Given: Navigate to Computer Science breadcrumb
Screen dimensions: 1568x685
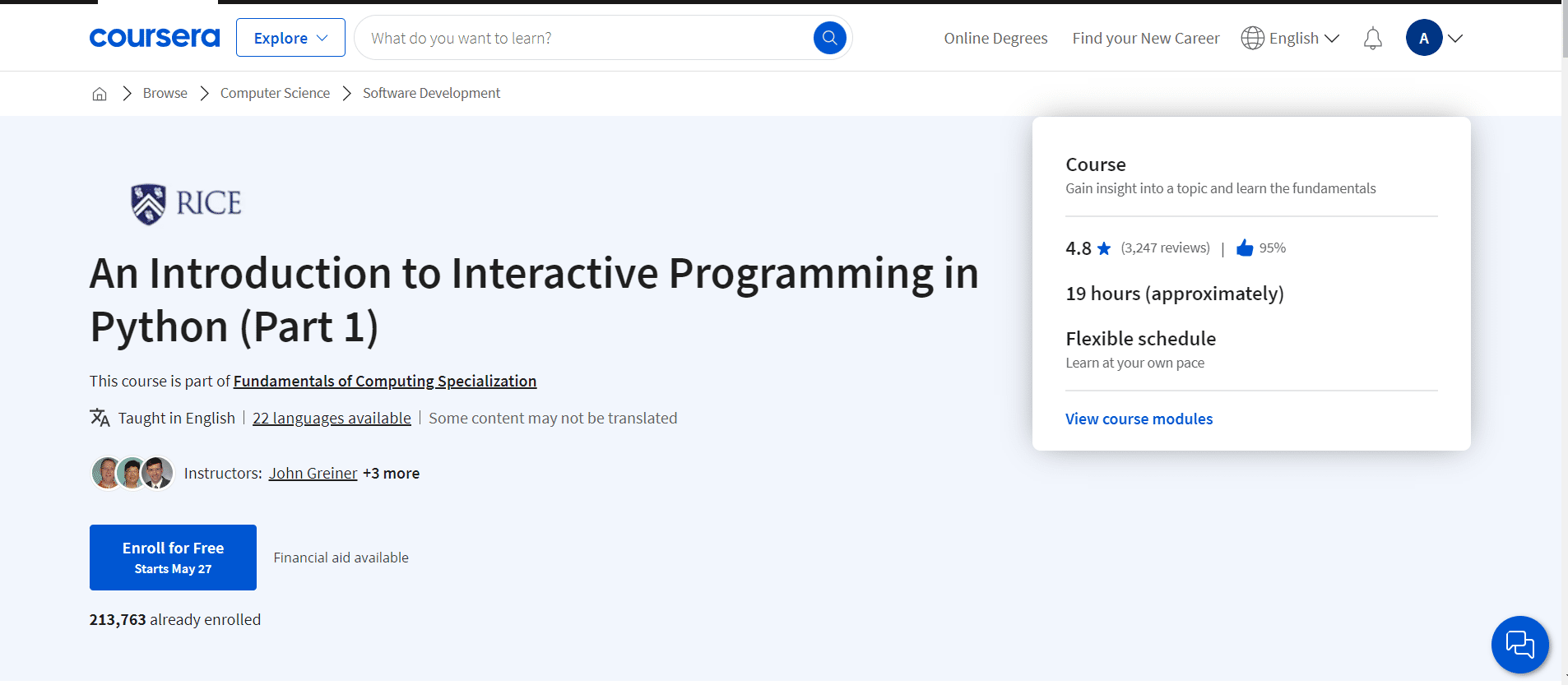Looking at the screenshot, I should click(x=275, y=94).
